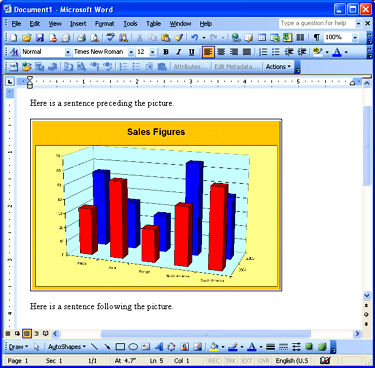Open the AutoShapes button menu

click(67, 347)
